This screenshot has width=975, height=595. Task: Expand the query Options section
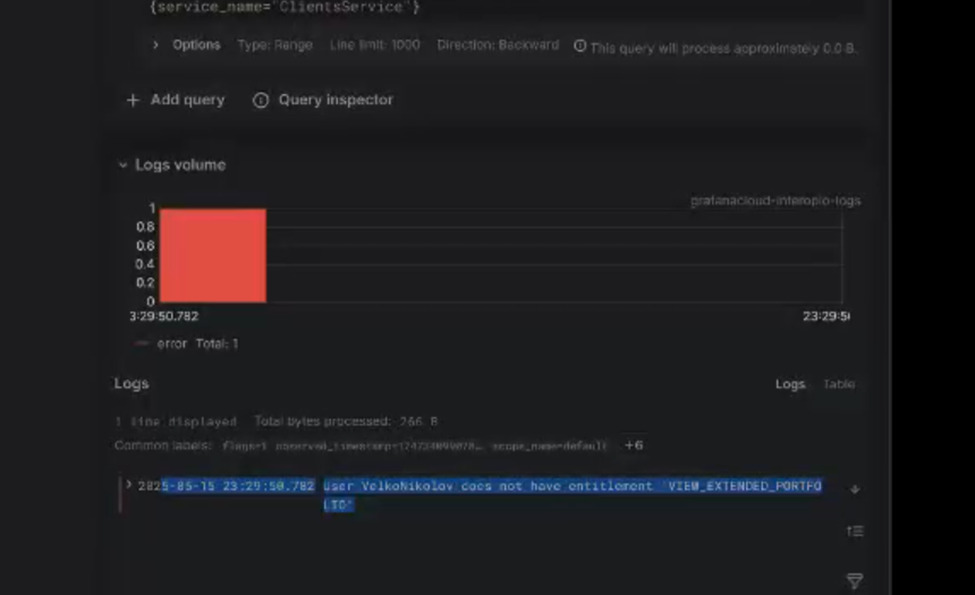coord(188,45)
